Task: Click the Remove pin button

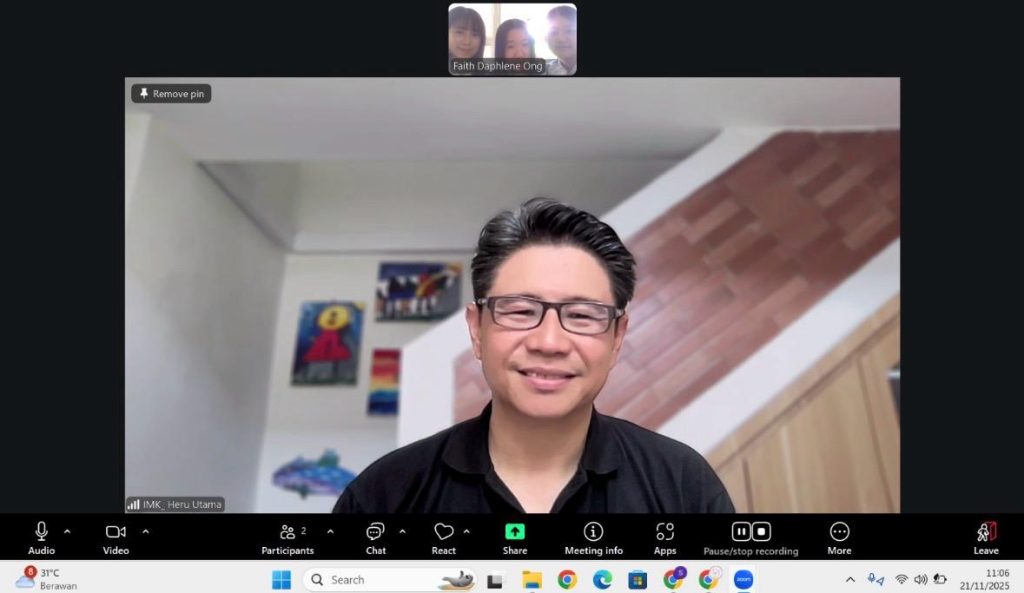Action: click(x=171, y=94)
